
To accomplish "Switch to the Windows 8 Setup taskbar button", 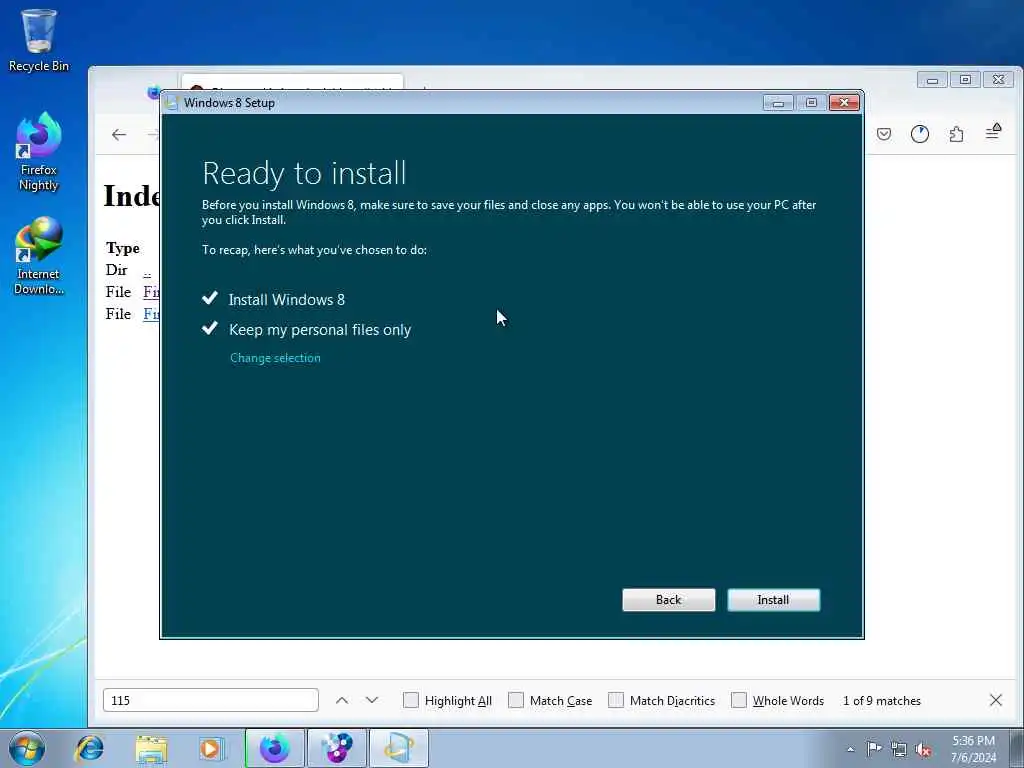I will click(399, 748).
